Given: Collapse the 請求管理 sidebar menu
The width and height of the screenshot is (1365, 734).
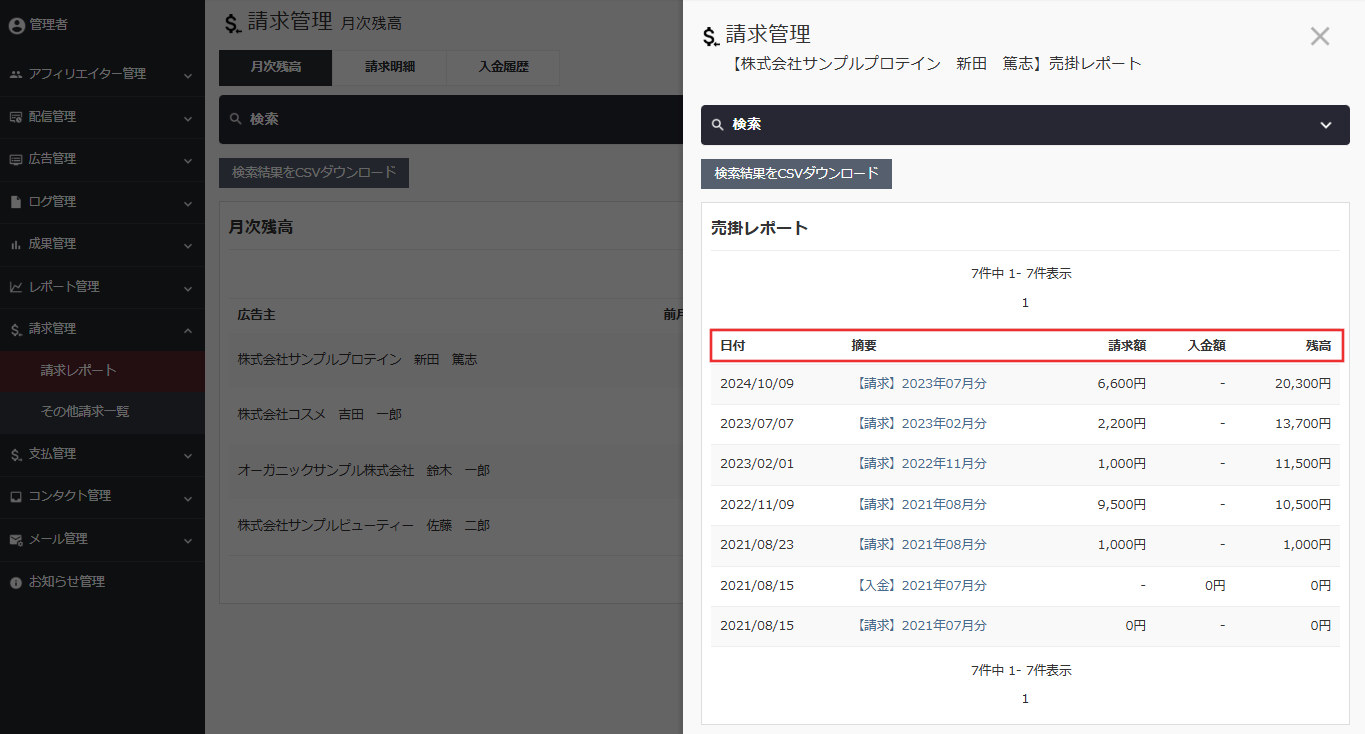Looking at the screenshot, I should (x=188, y=329).
